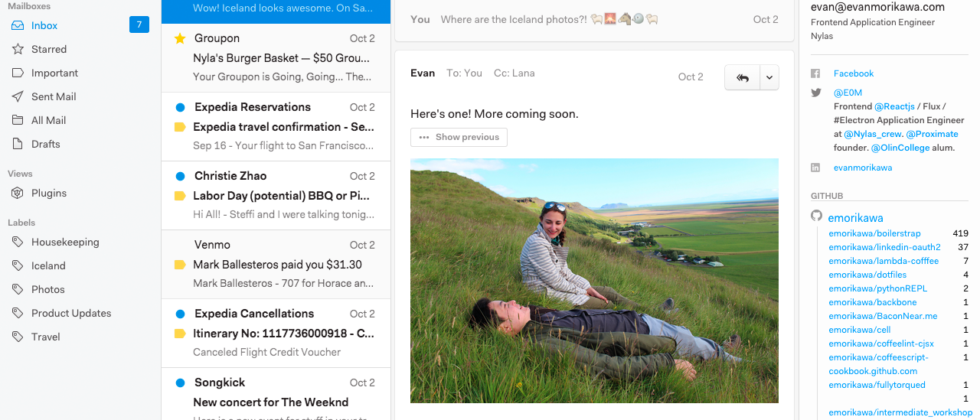Open the Iceland label

click(48, 266)
